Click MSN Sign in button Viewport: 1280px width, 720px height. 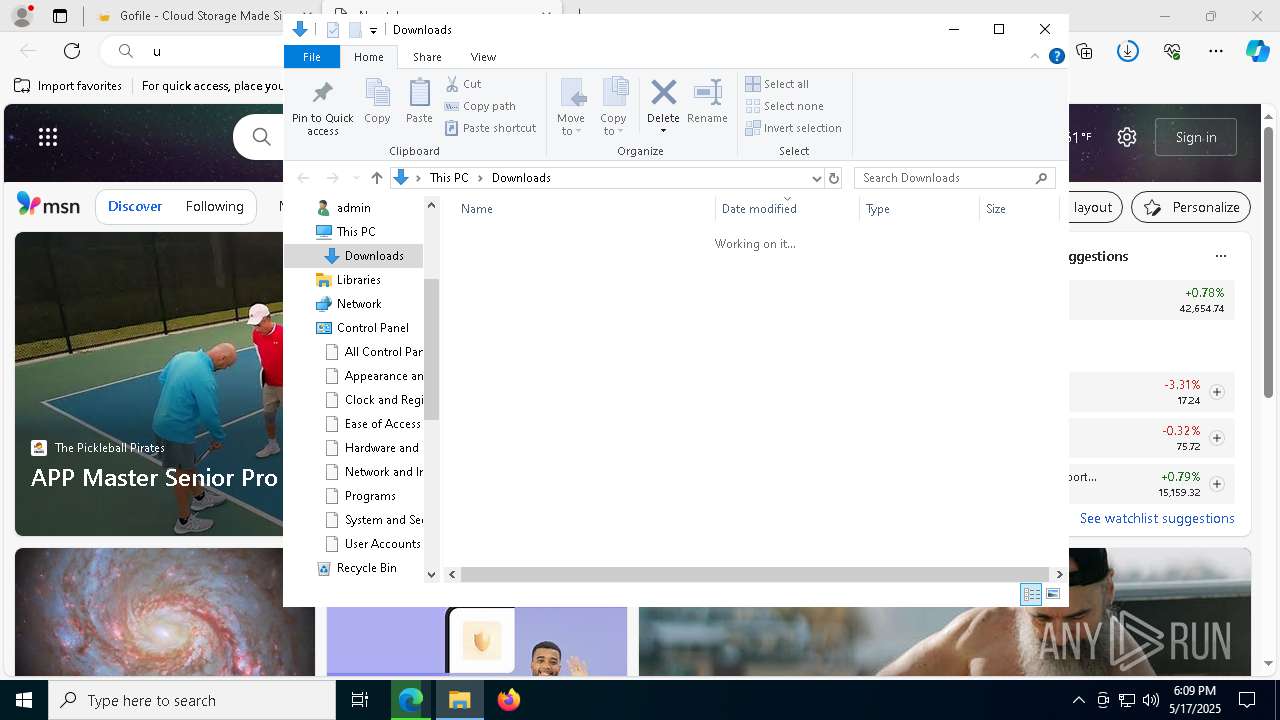pyautogui.click(x=1196, y=137)
